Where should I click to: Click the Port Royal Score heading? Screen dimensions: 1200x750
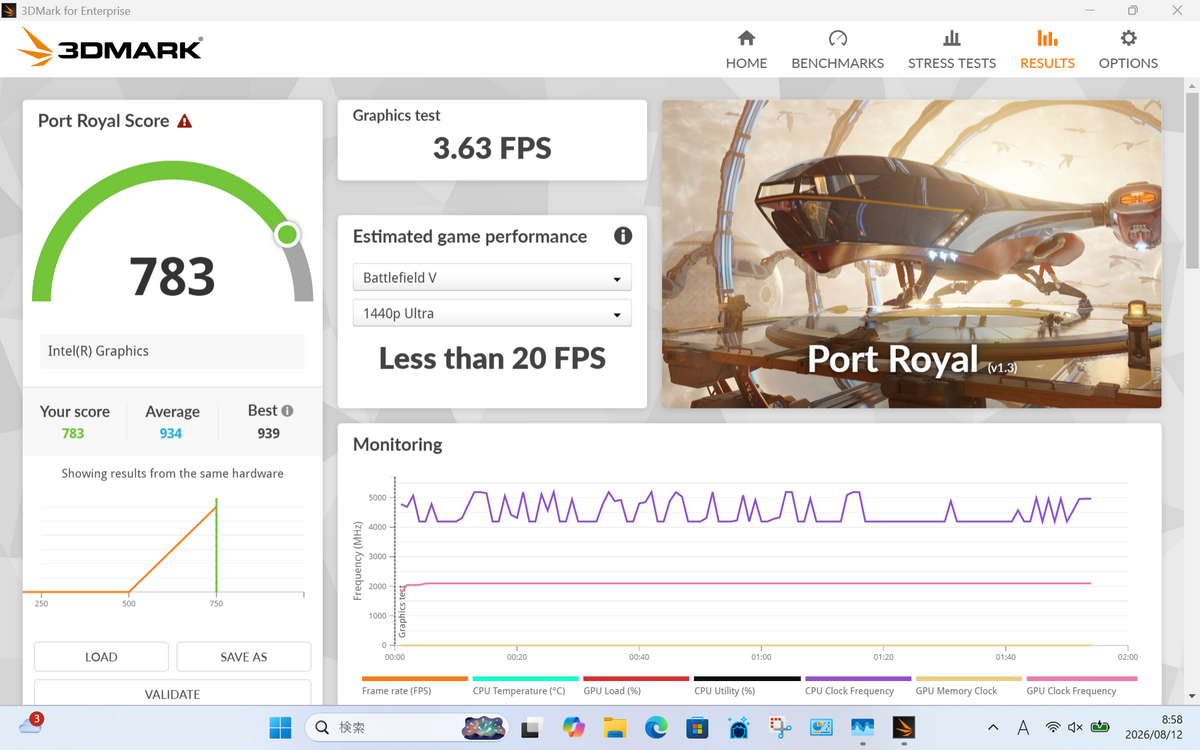tap(103, 121)
